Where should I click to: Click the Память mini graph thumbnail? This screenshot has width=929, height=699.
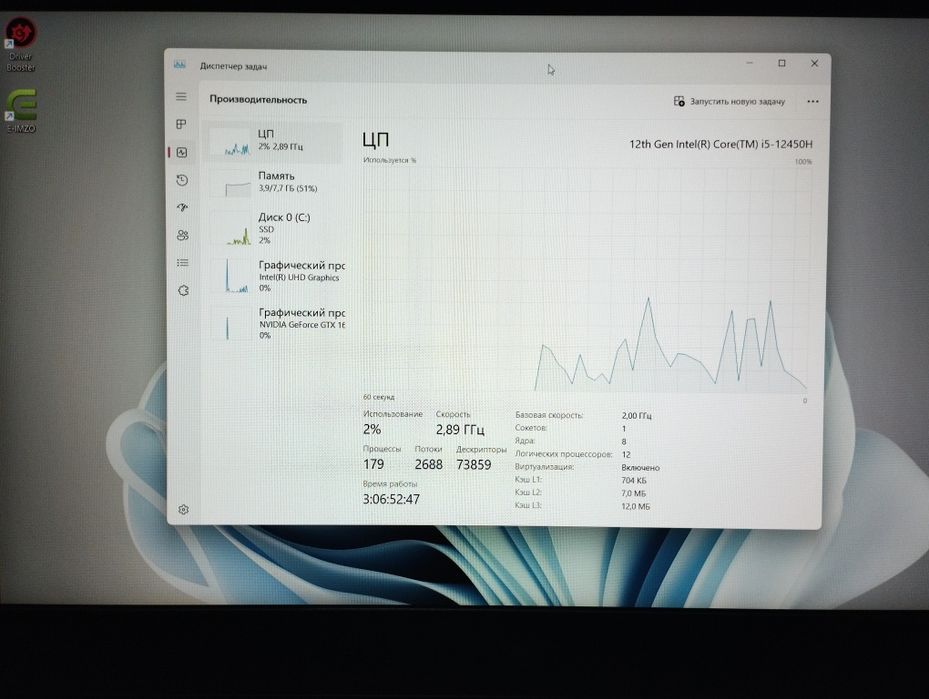pos(232,183)
